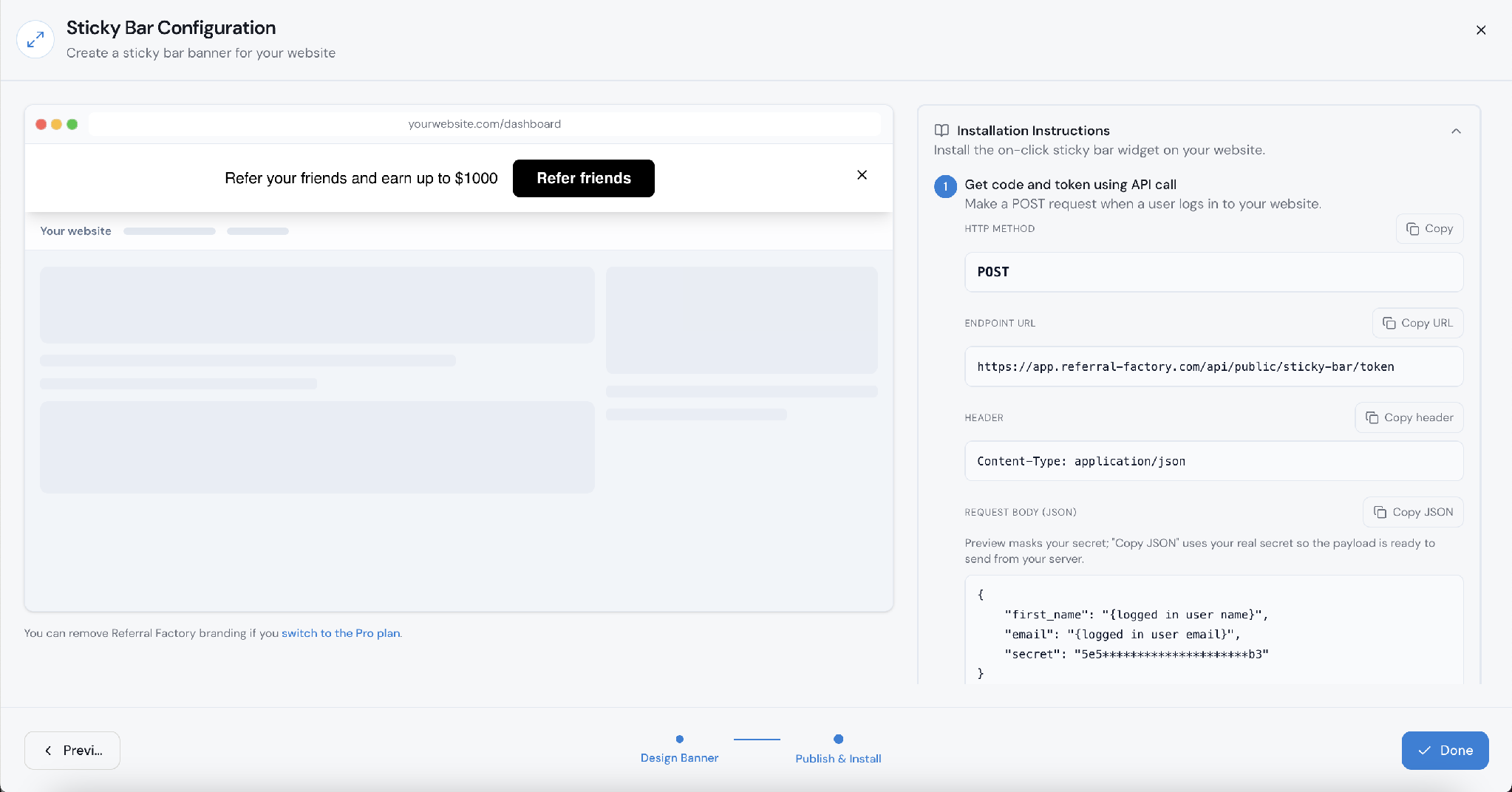Close the Sticky Bar Configuration dialog

1481,30
